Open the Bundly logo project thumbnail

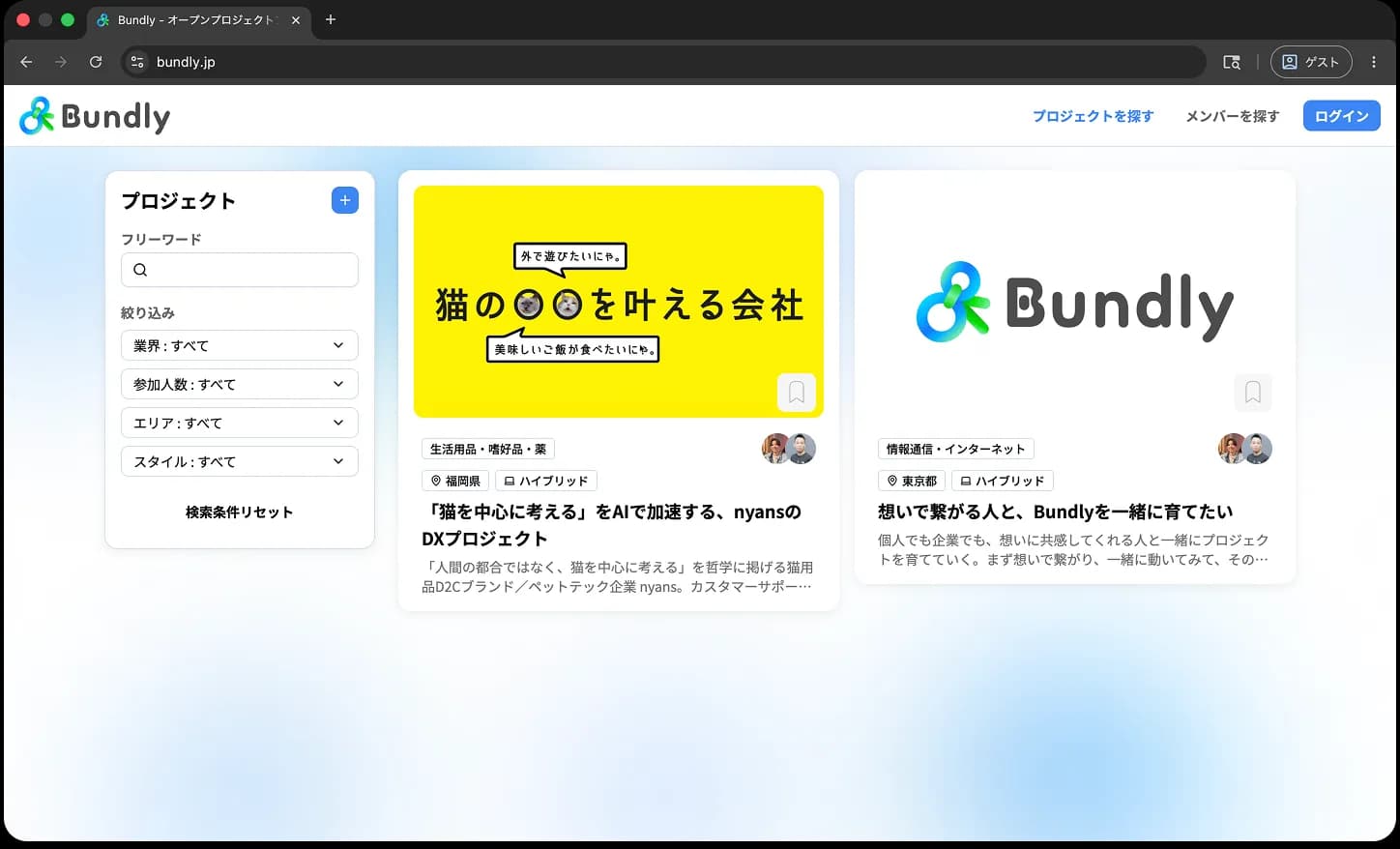tap(1075, 302)
